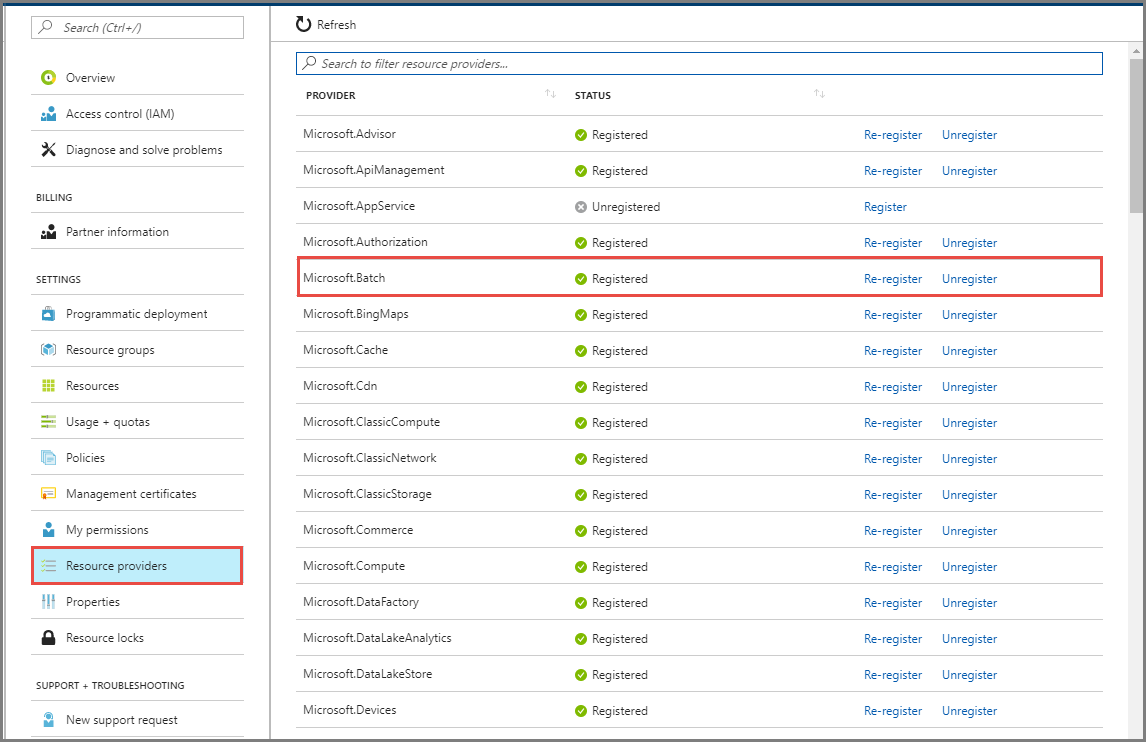Open Programmatic deployment menu item
Viewport: 1146px width, 742px height.
pyautogui.click(x=136, y=314)
